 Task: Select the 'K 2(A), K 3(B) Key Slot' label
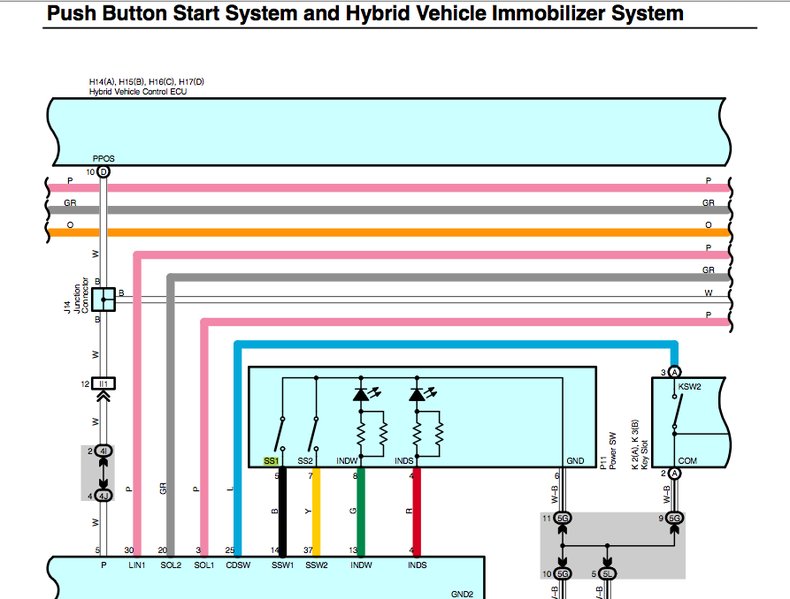(640, 445)
